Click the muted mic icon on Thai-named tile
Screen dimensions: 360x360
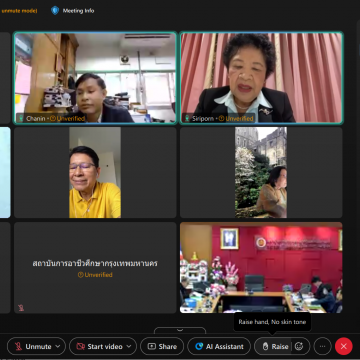(21, 308)
